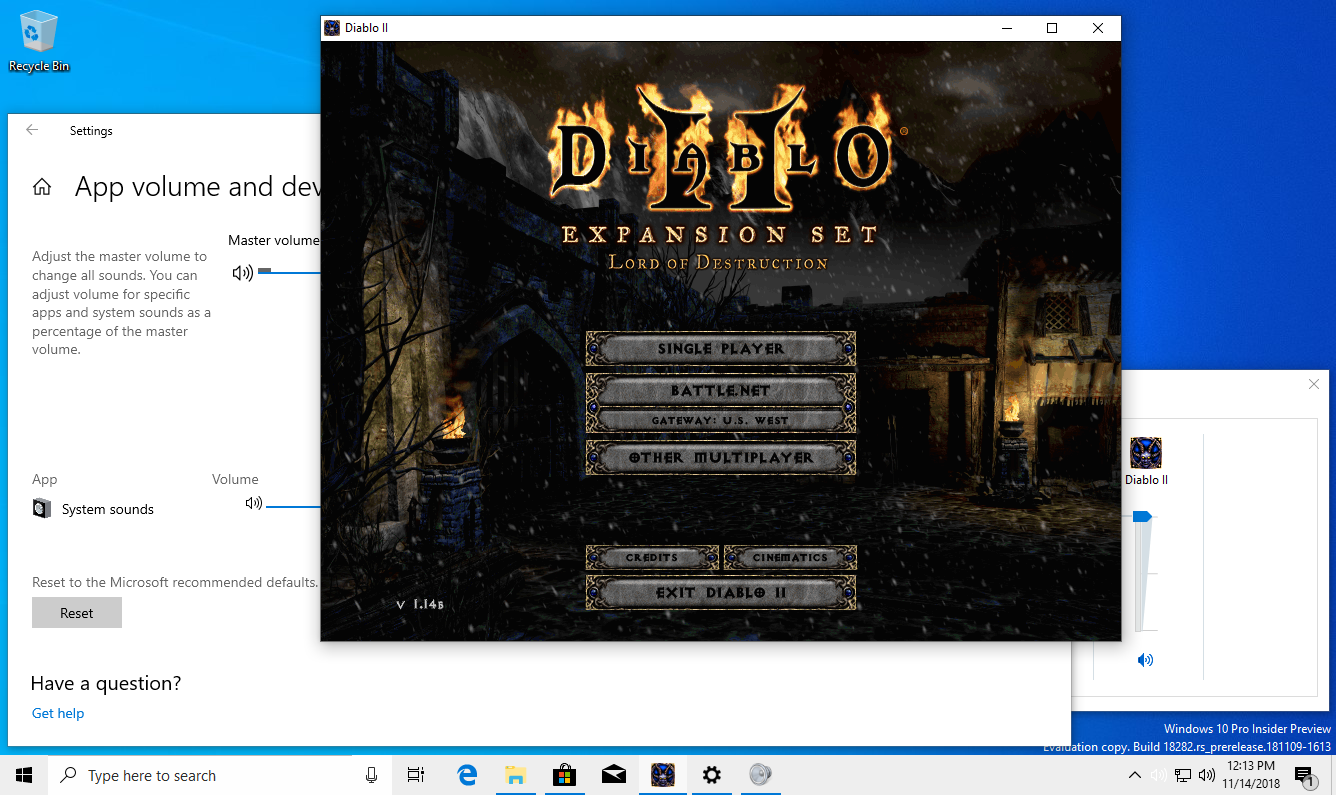1336x795 pixels.
Task: Mute System sounds speaker icon
Action: (x=254, y=504)
